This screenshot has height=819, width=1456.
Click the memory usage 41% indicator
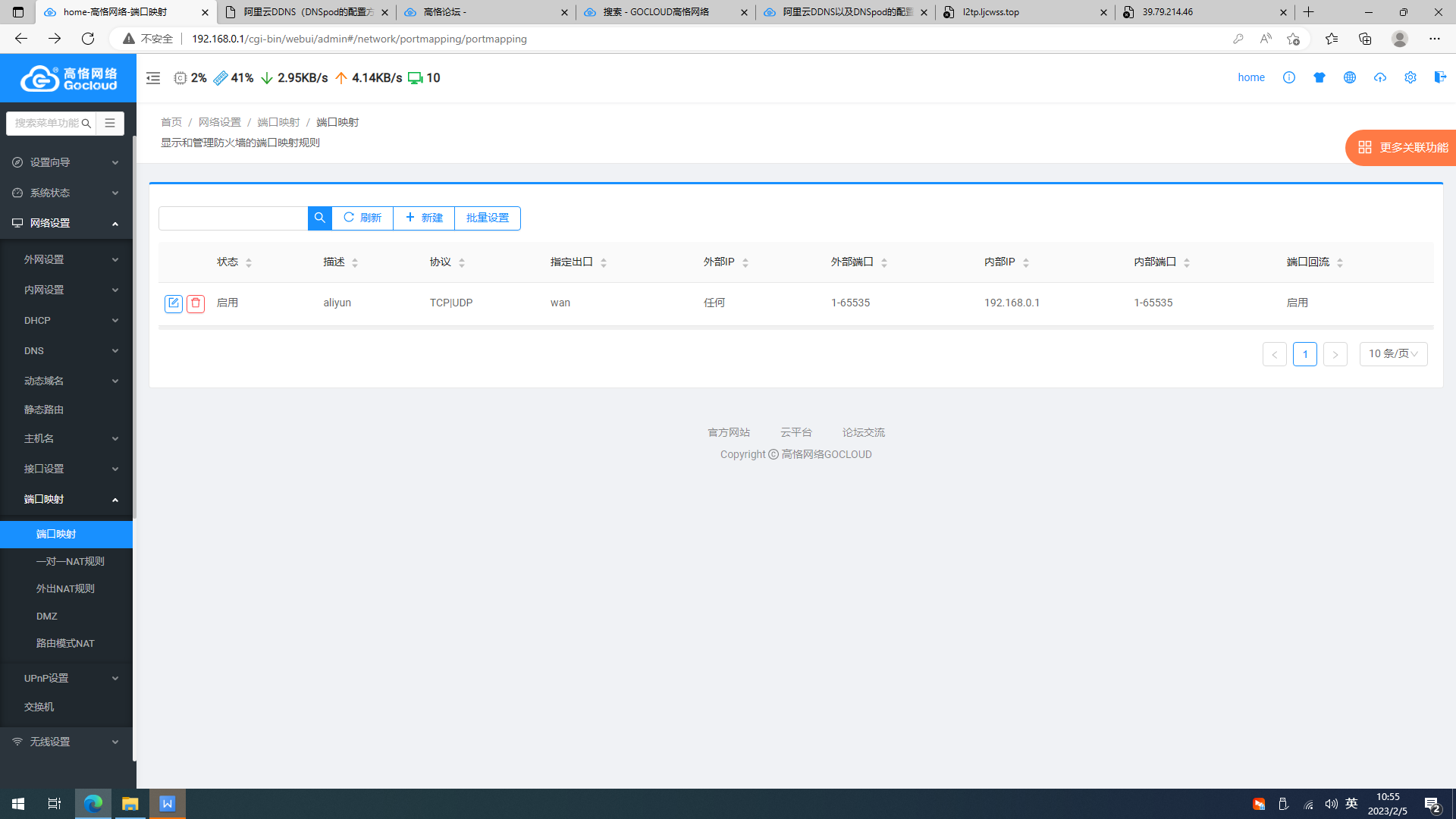tap(234, 78)
